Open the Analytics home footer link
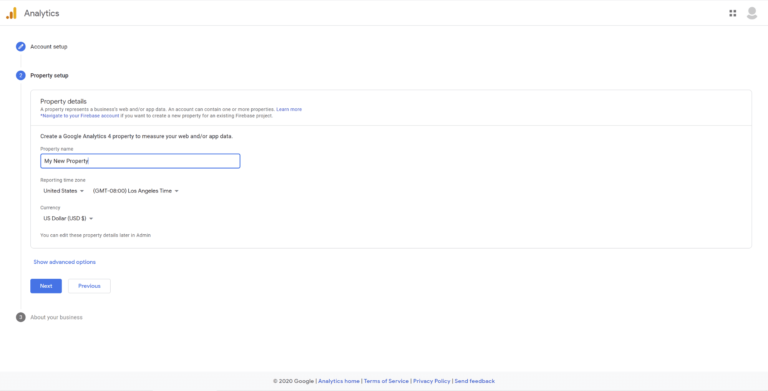 coord(339,381)
